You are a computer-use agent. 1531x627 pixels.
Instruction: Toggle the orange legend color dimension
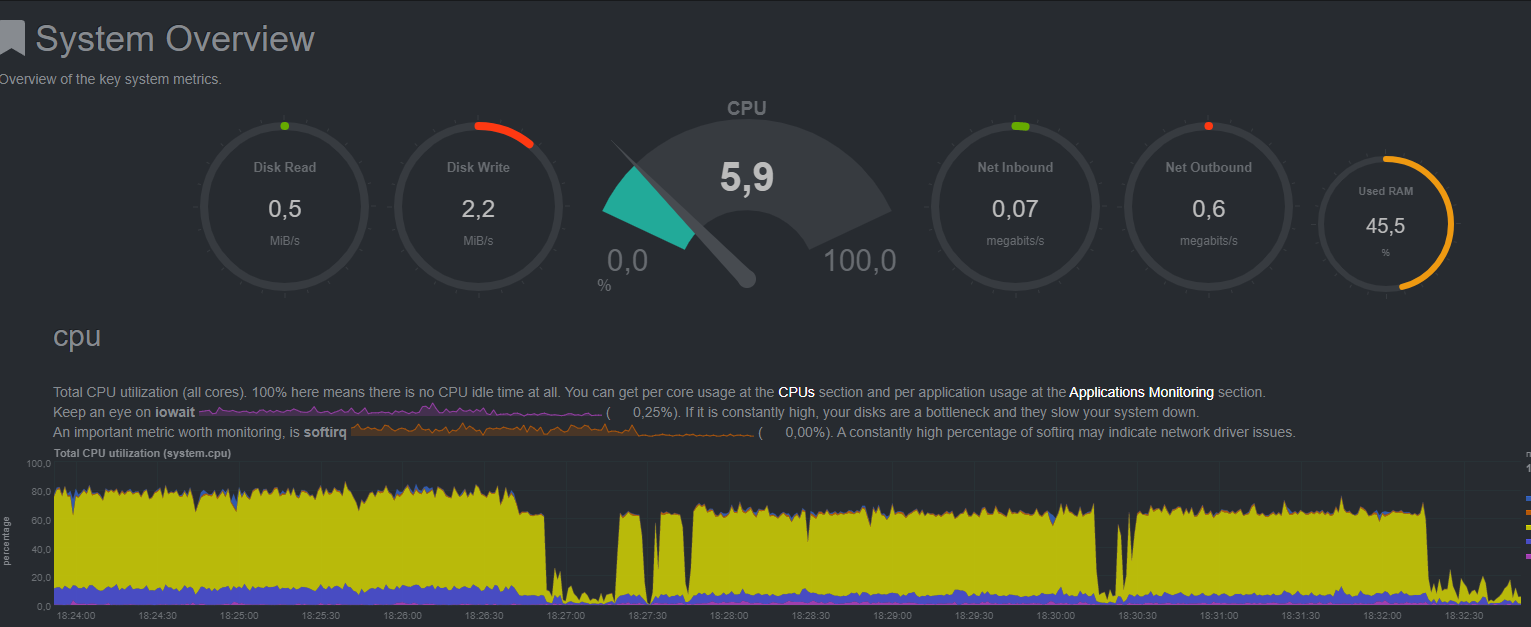pyautogui.click(x=1527, y=512)
